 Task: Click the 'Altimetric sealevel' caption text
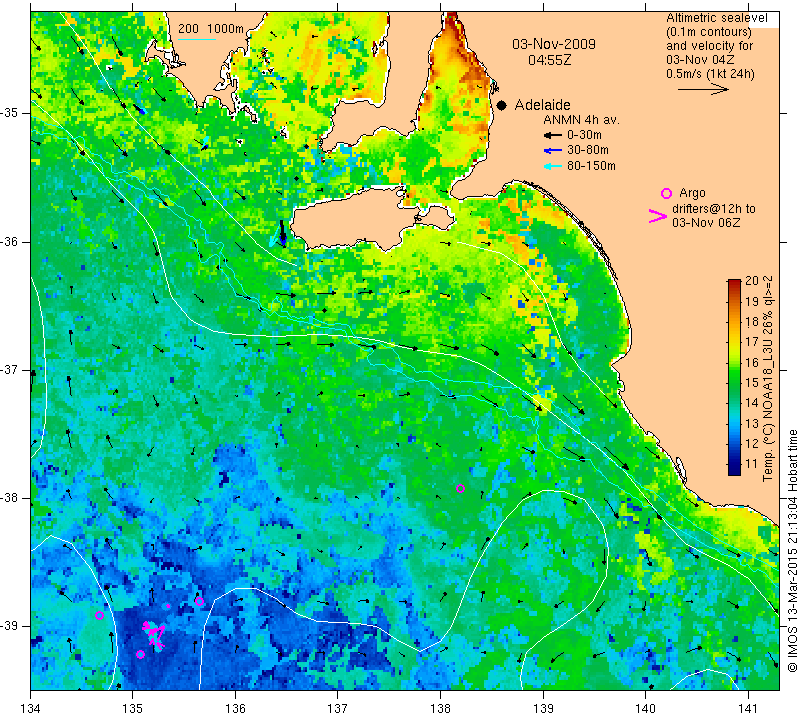(716, 18)
